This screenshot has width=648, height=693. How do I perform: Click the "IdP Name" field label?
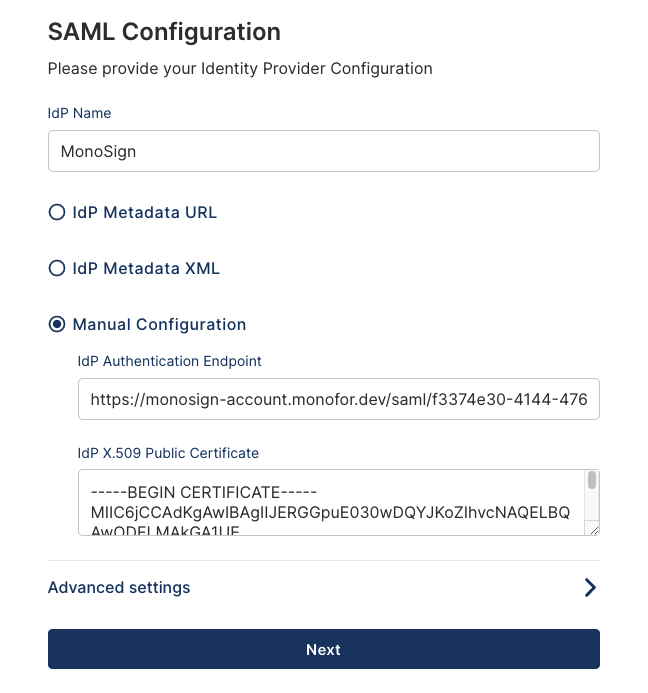pos(79,113)
